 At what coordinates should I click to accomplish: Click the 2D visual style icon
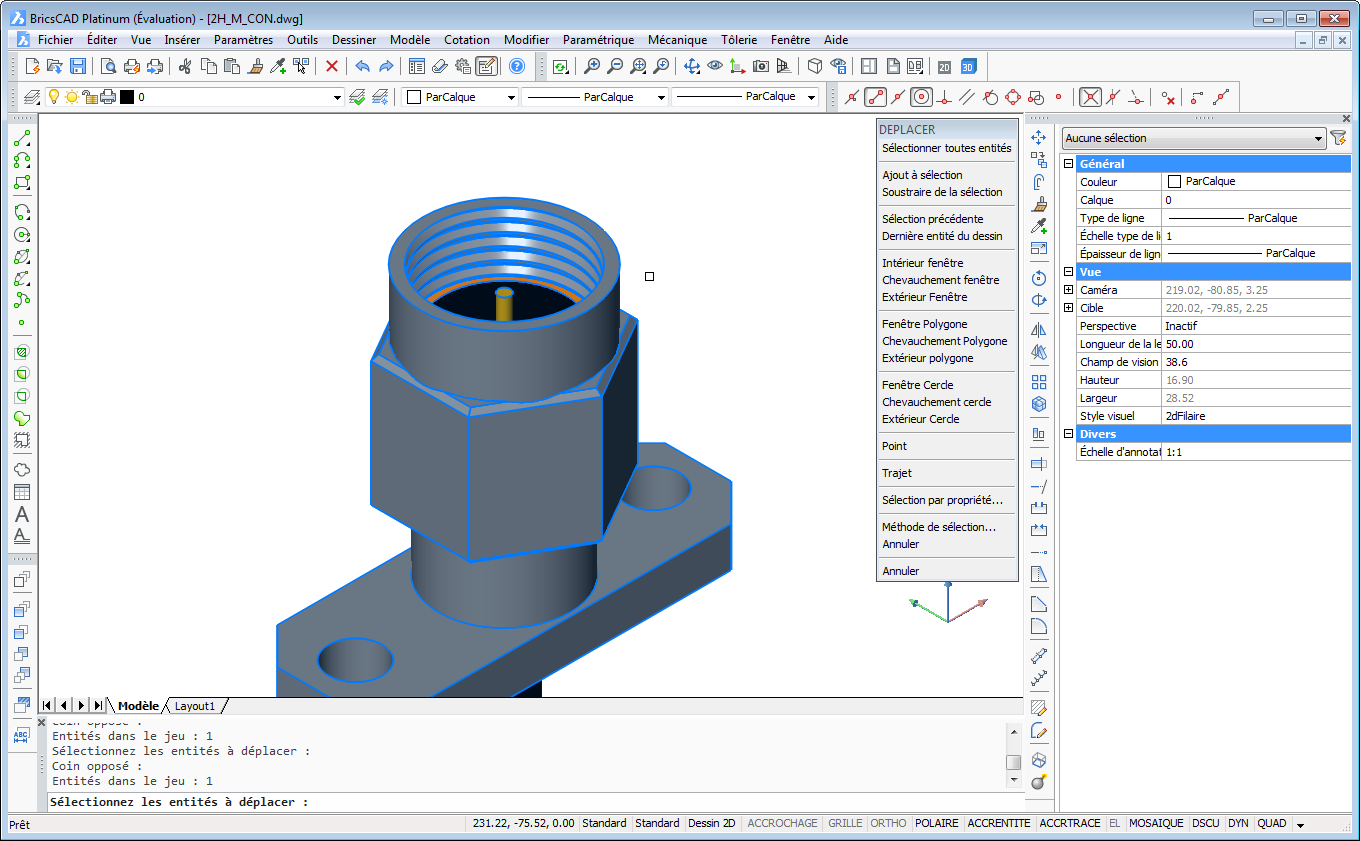pos(944,66)
